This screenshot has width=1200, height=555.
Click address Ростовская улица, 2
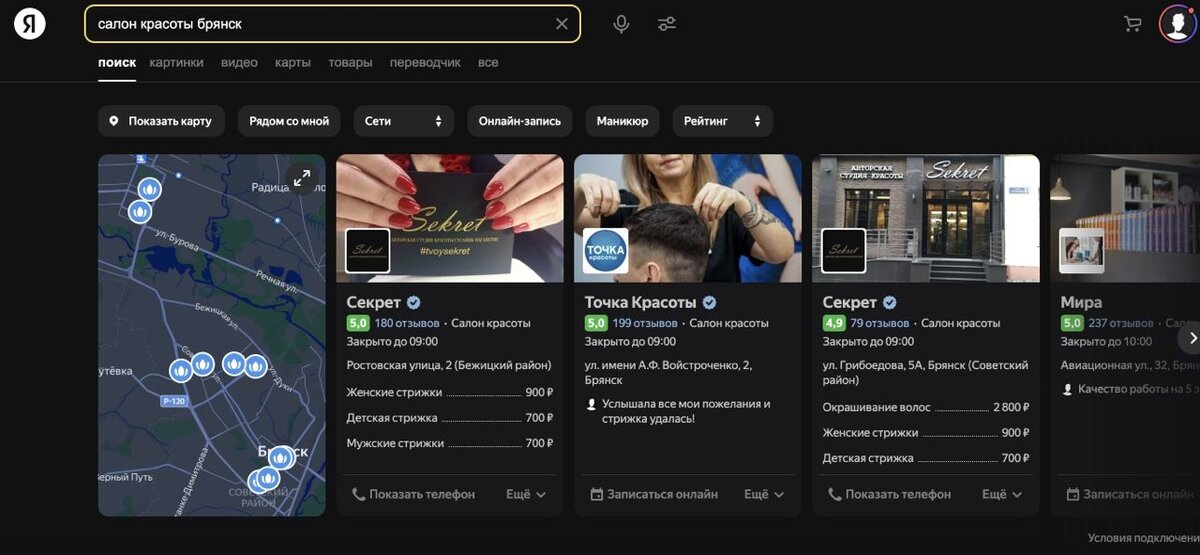(449, 365)
